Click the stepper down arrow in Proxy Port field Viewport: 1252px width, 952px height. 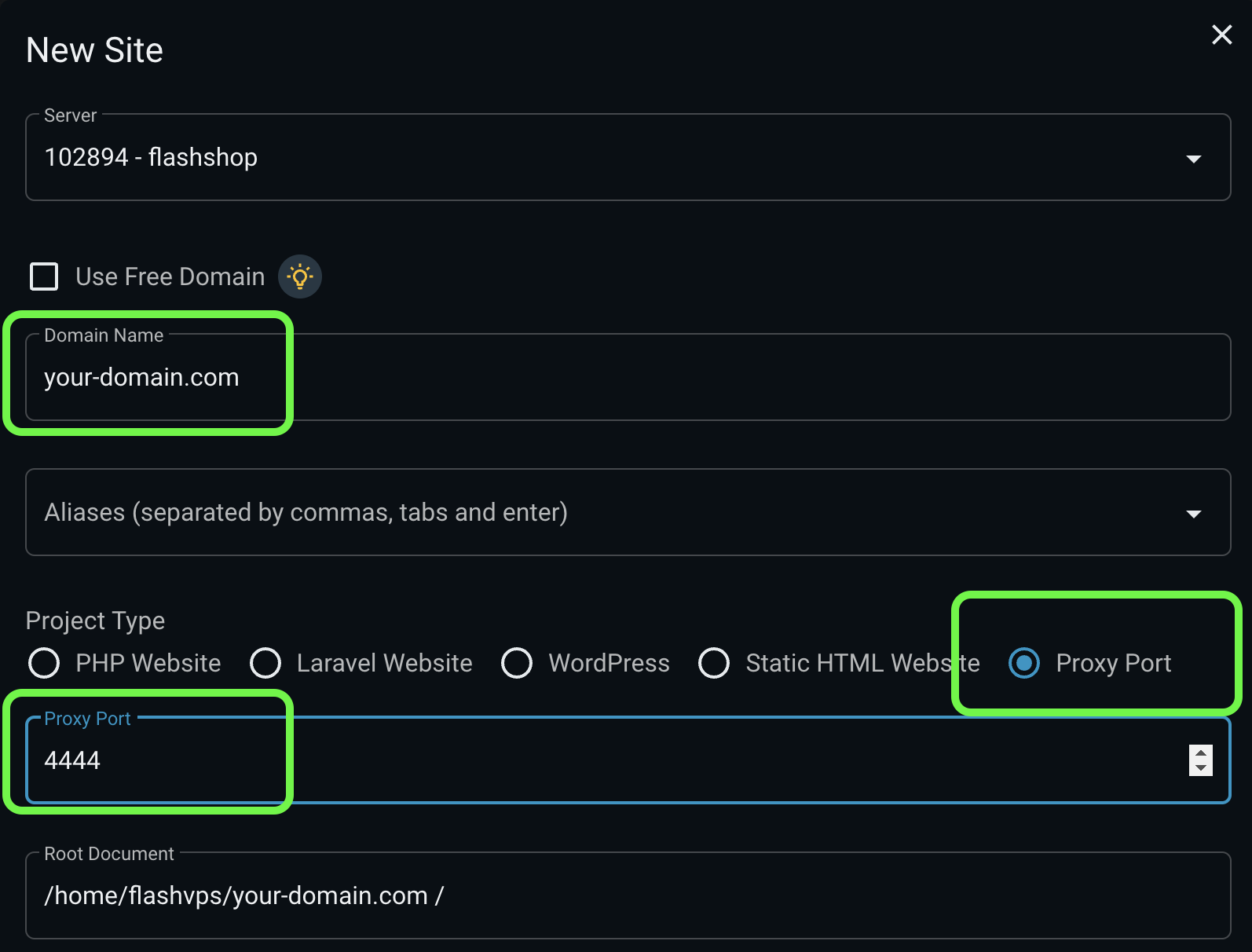tap(1200, 768)
